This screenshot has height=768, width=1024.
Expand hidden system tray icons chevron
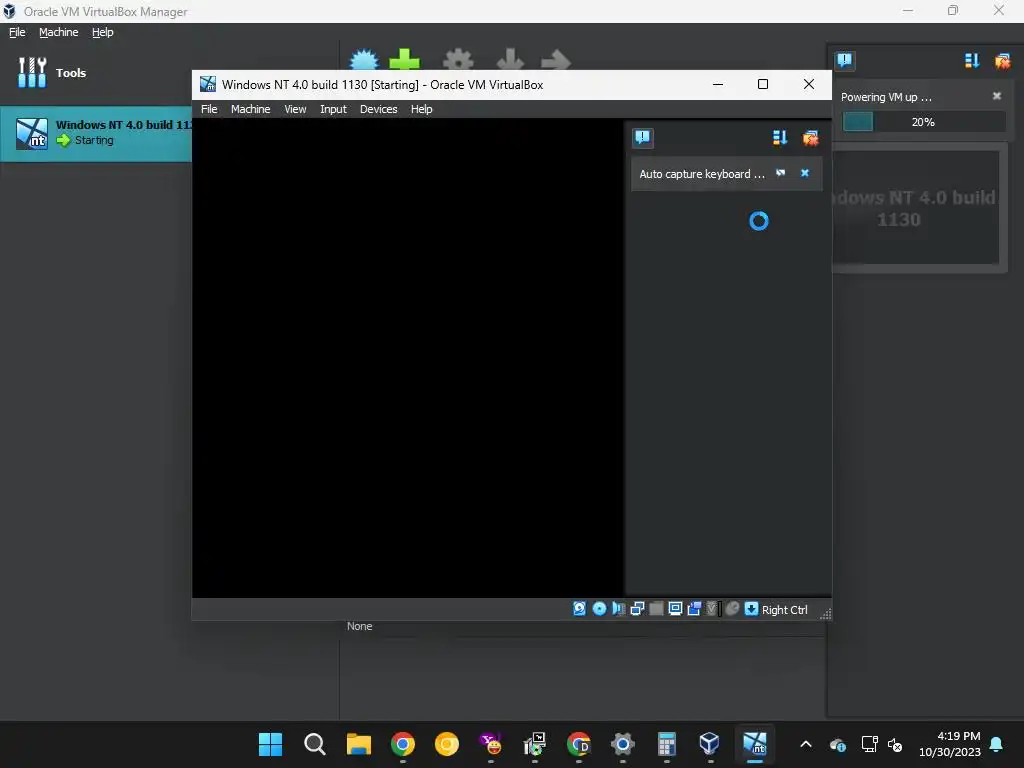pyautogui.click(x=806, y=744)
